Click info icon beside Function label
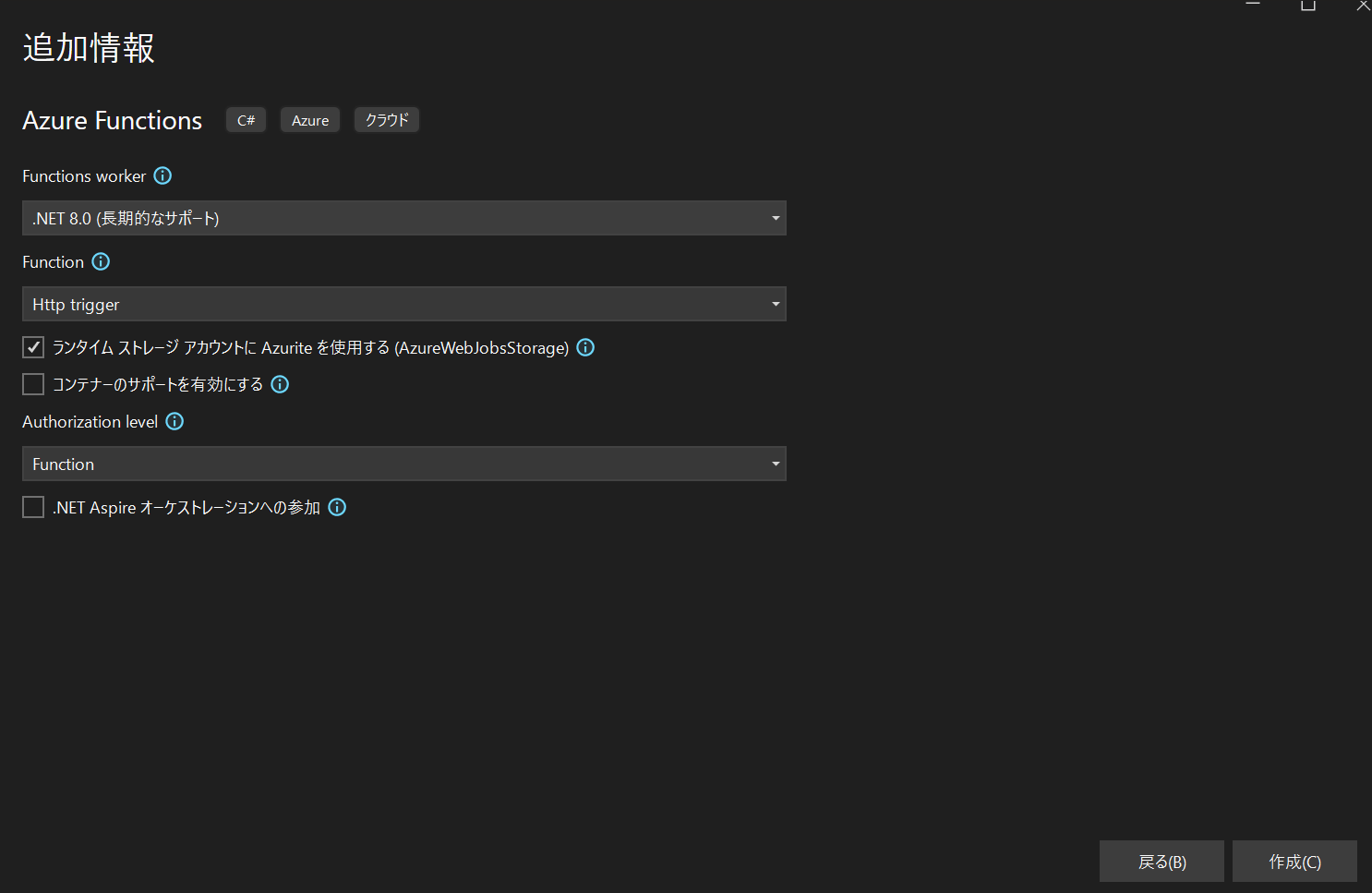1372x893 pixels. pos(101,261)
